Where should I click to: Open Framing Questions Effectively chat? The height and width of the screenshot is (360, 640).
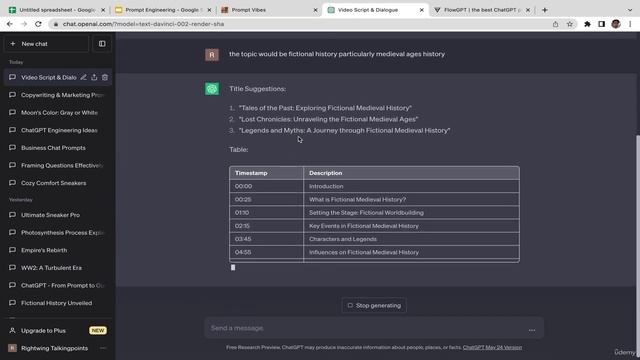point(58,165)
